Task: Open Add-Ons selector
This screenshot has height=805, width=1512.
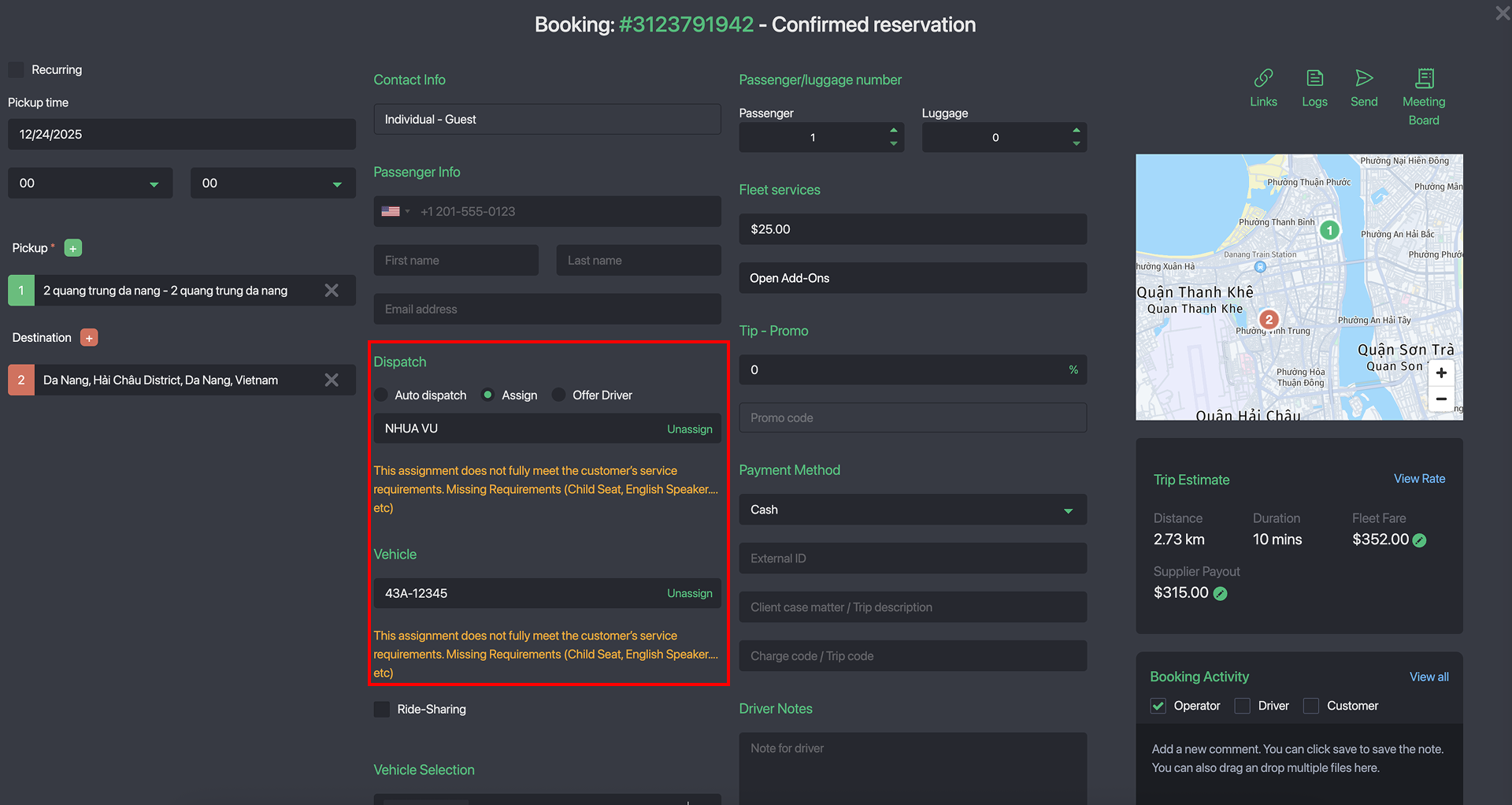Action: click(913, 278)
